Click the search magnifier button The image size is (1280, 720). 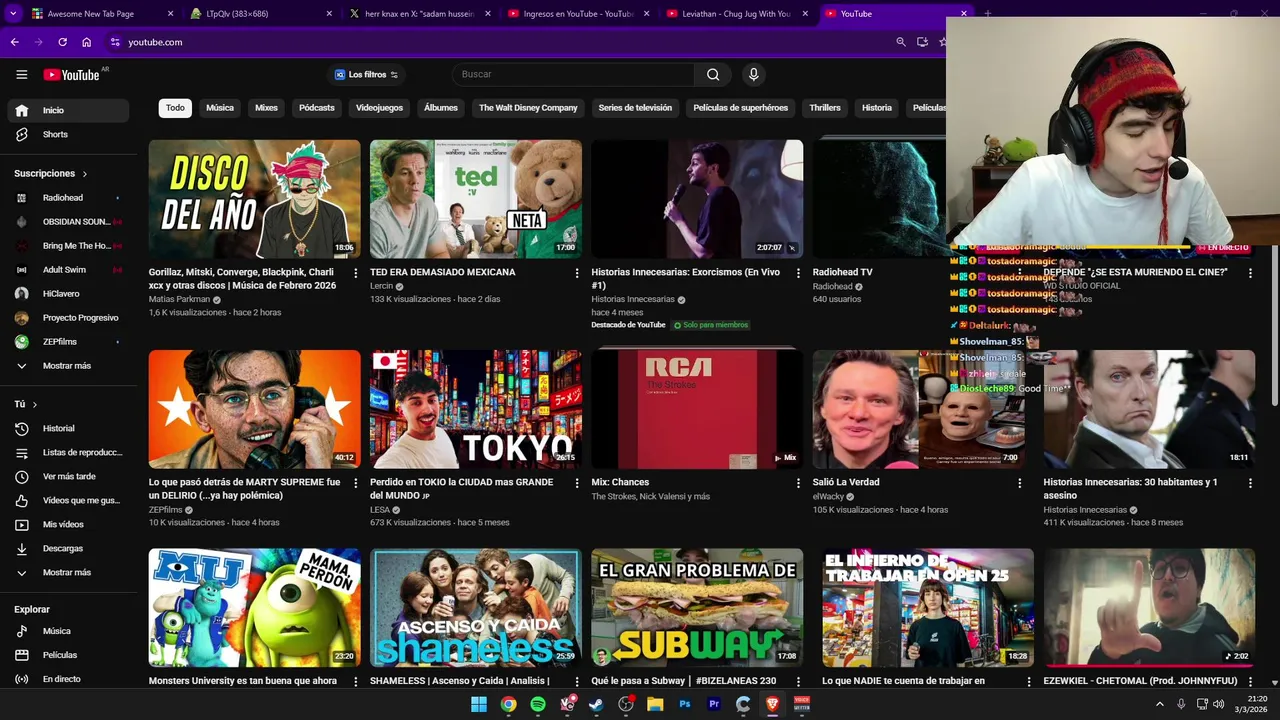pos(713,74)
